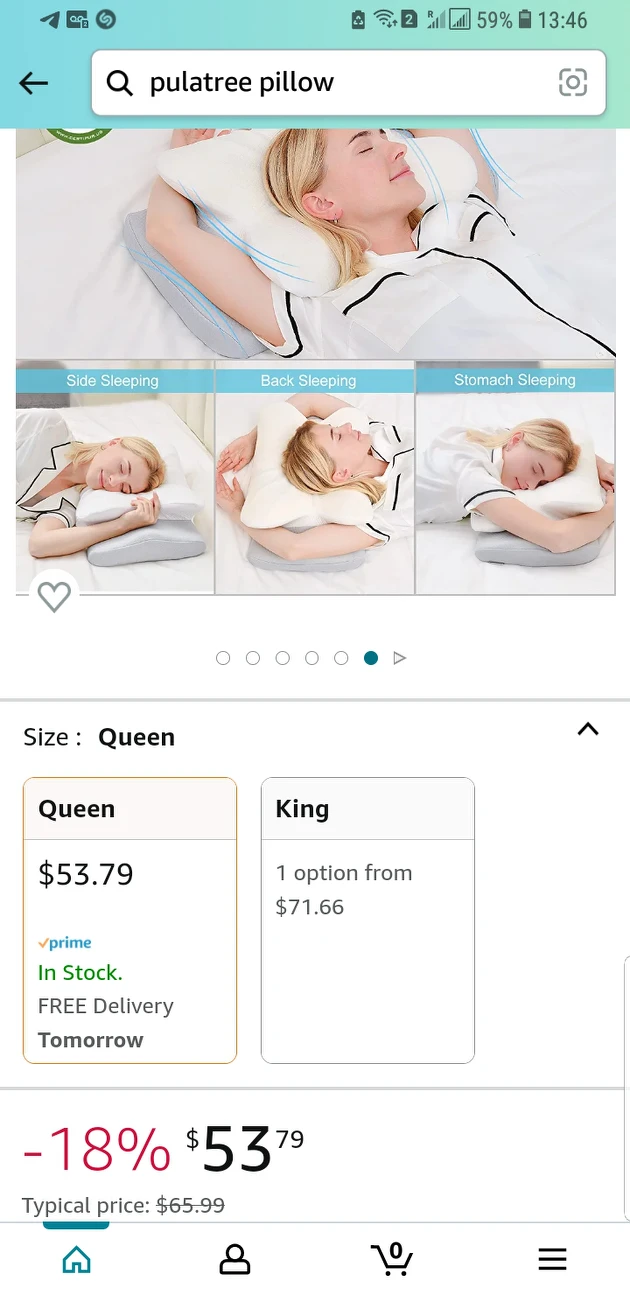Tap the back arrow icon

[34, 83]
